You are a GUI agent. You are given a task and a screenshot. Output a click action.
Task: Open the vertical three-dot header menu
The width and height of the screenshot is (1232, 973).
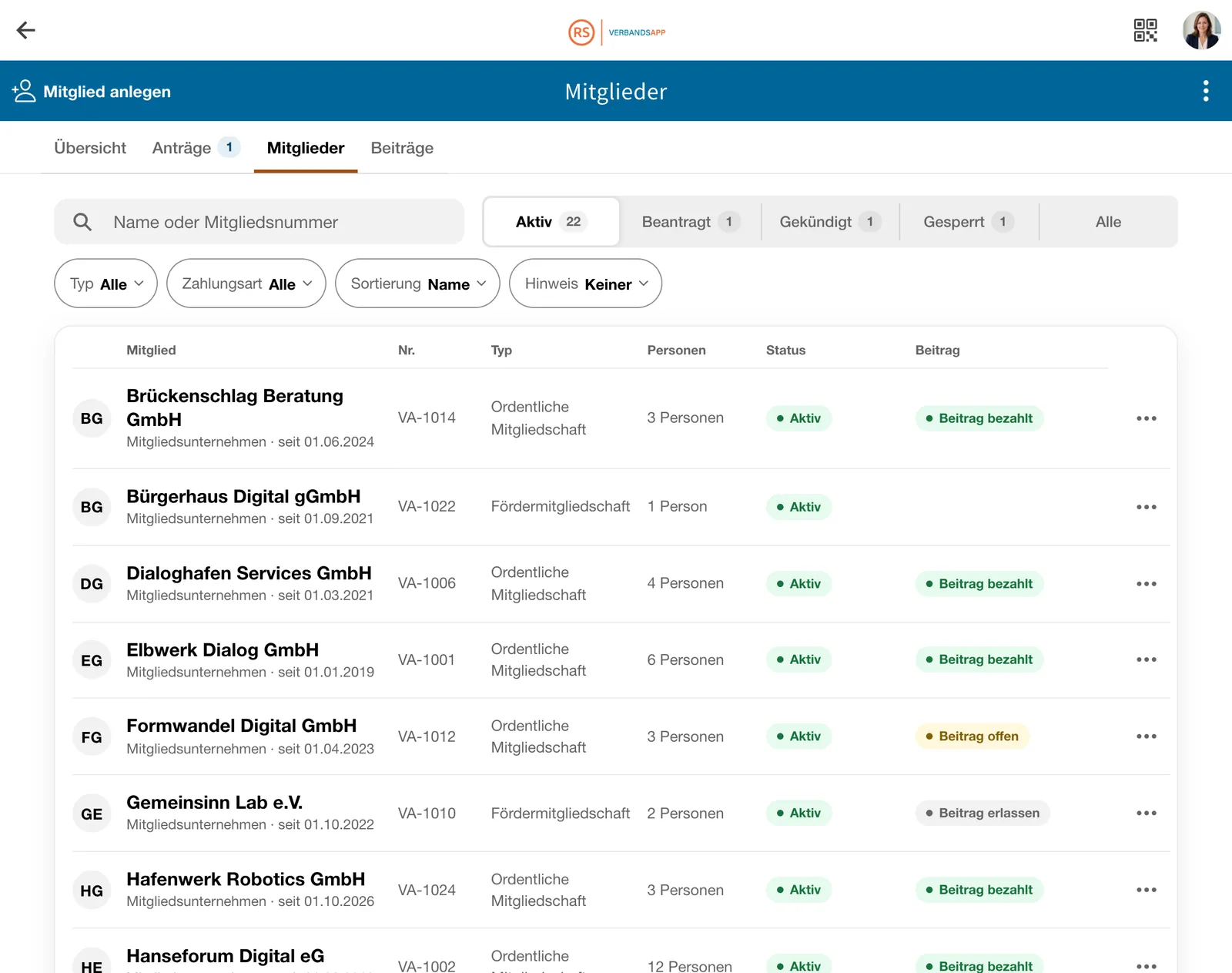1206,91
